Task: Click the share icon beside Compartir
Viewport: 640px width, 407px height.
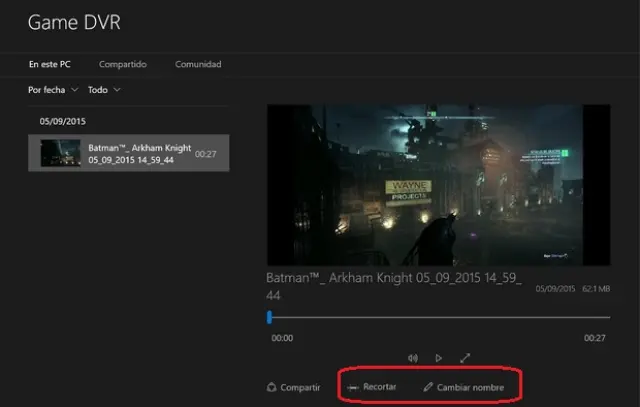Action: (x=271, y=387)
